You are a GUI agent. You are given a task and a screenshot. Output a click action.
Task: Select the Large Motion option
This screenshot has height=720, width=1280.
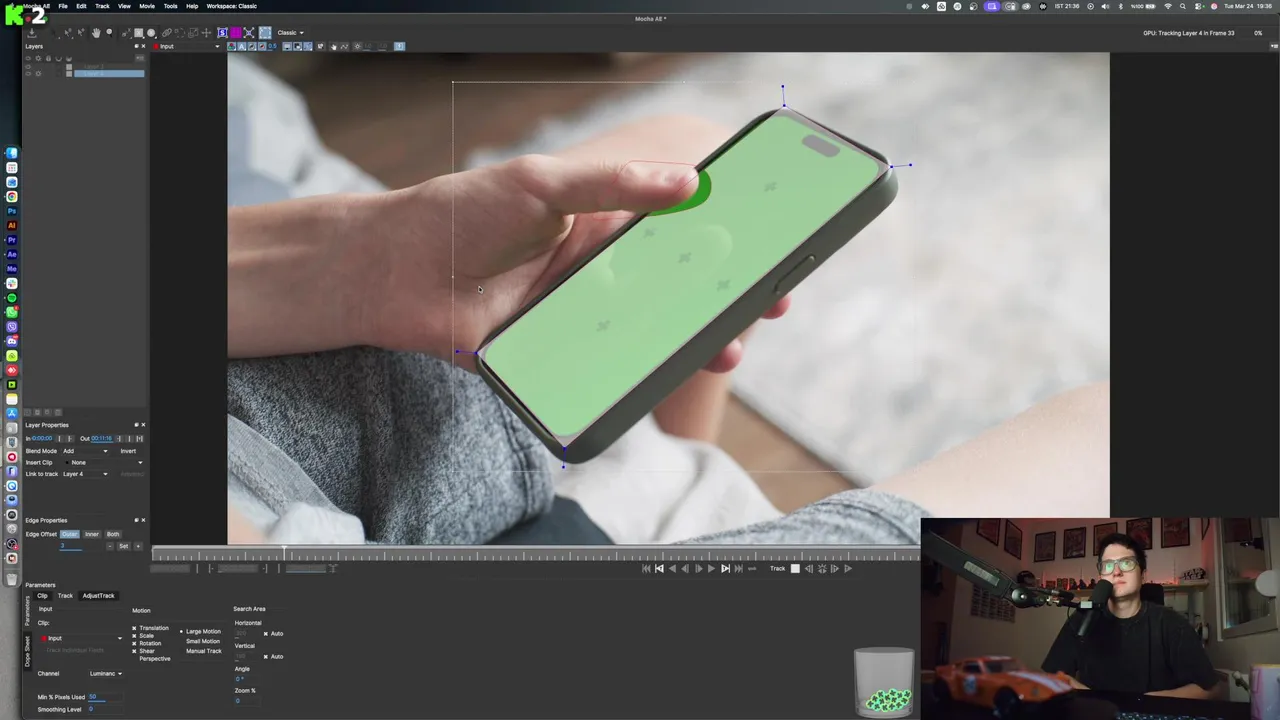(203, 631)
